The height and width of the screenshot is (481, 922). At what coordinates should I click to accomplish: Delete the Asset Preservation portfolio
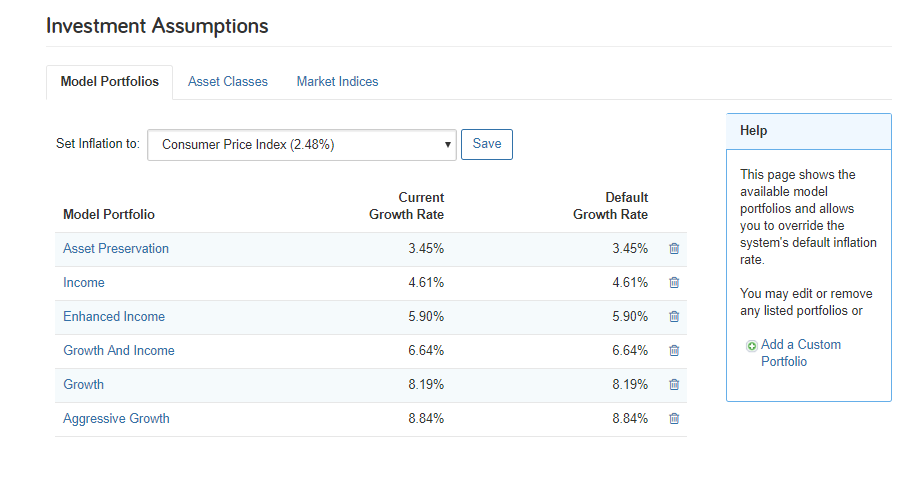click(674, 249)
